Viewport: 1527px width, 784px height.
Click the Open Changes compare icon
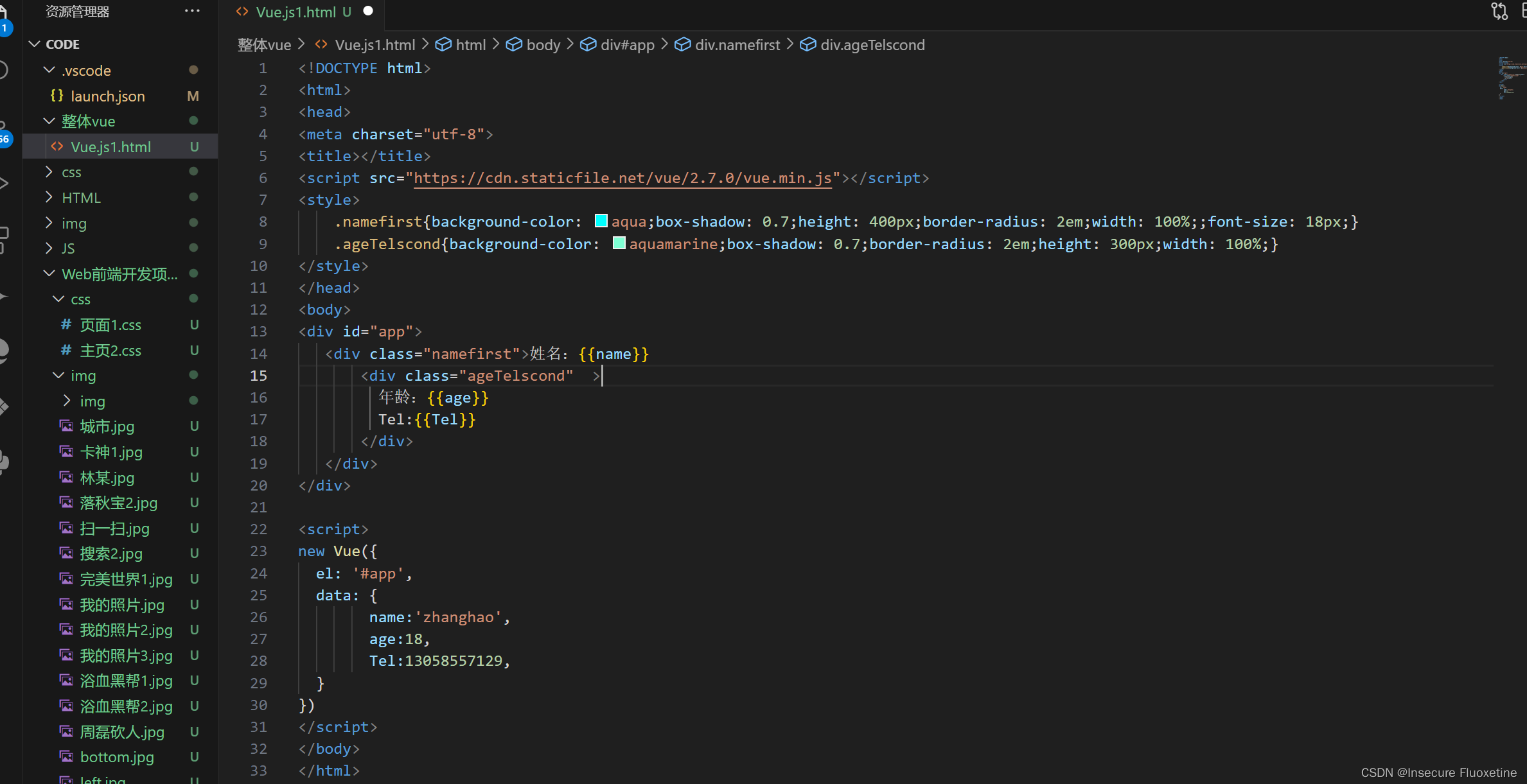(1499, 11)
